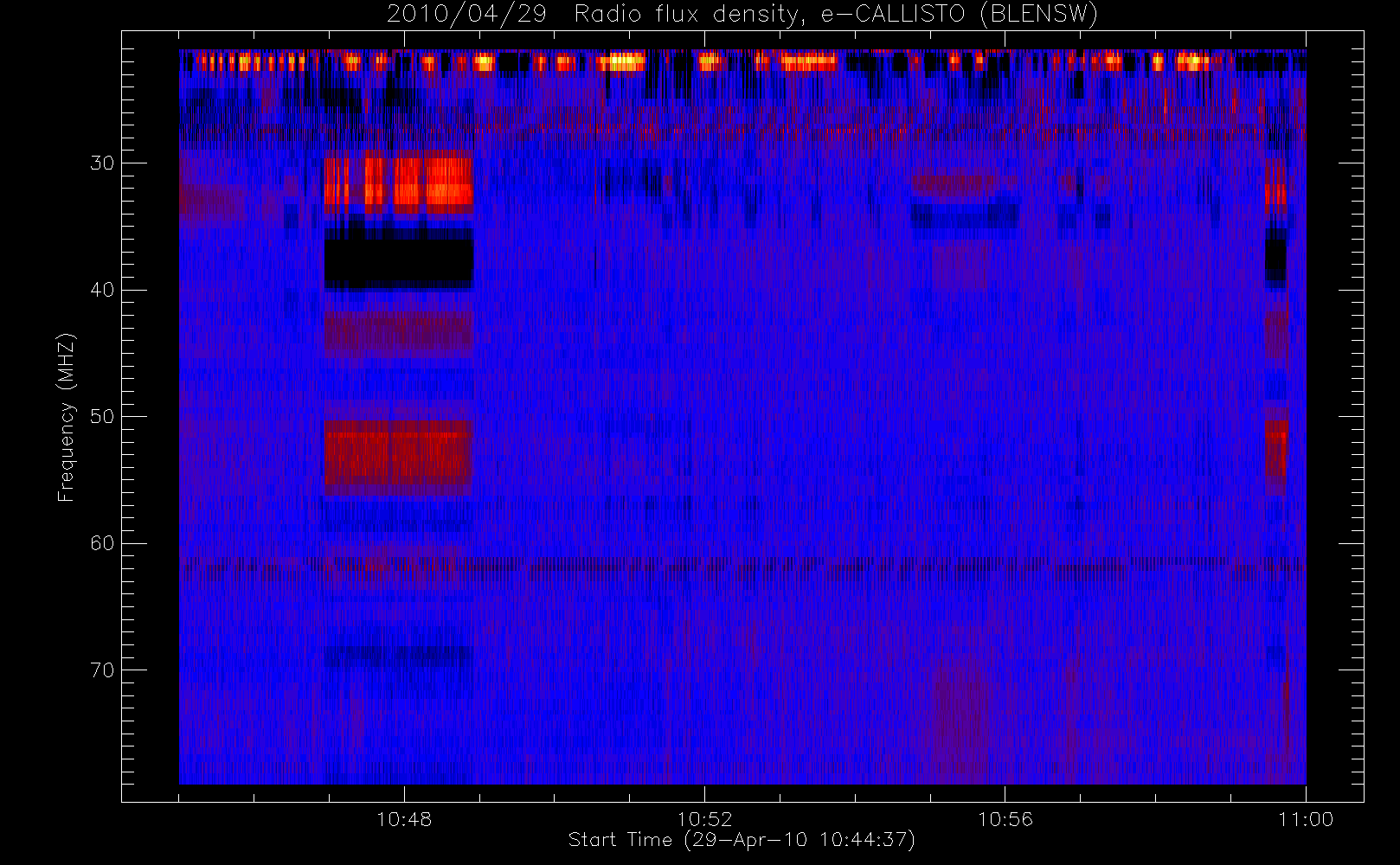1400x865 pixels.
Task: Click the date '2010/04/29' in the title
Action: [466, 15]
